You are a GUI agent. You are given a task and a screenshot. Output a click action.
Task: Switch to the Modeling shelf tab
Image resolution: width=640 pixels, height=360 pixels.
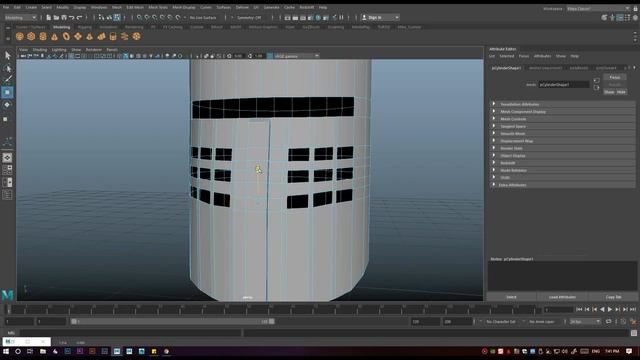click(62, 27)
